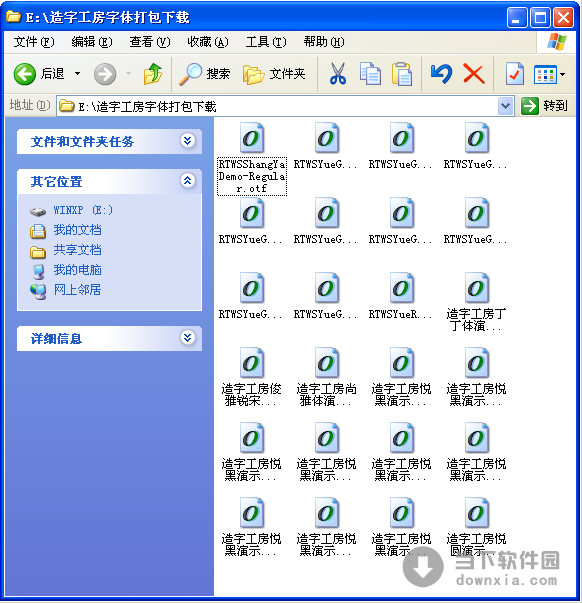Undo last action with blue arrow
This screenshot has height=603, width=582.
coord(441,74)
